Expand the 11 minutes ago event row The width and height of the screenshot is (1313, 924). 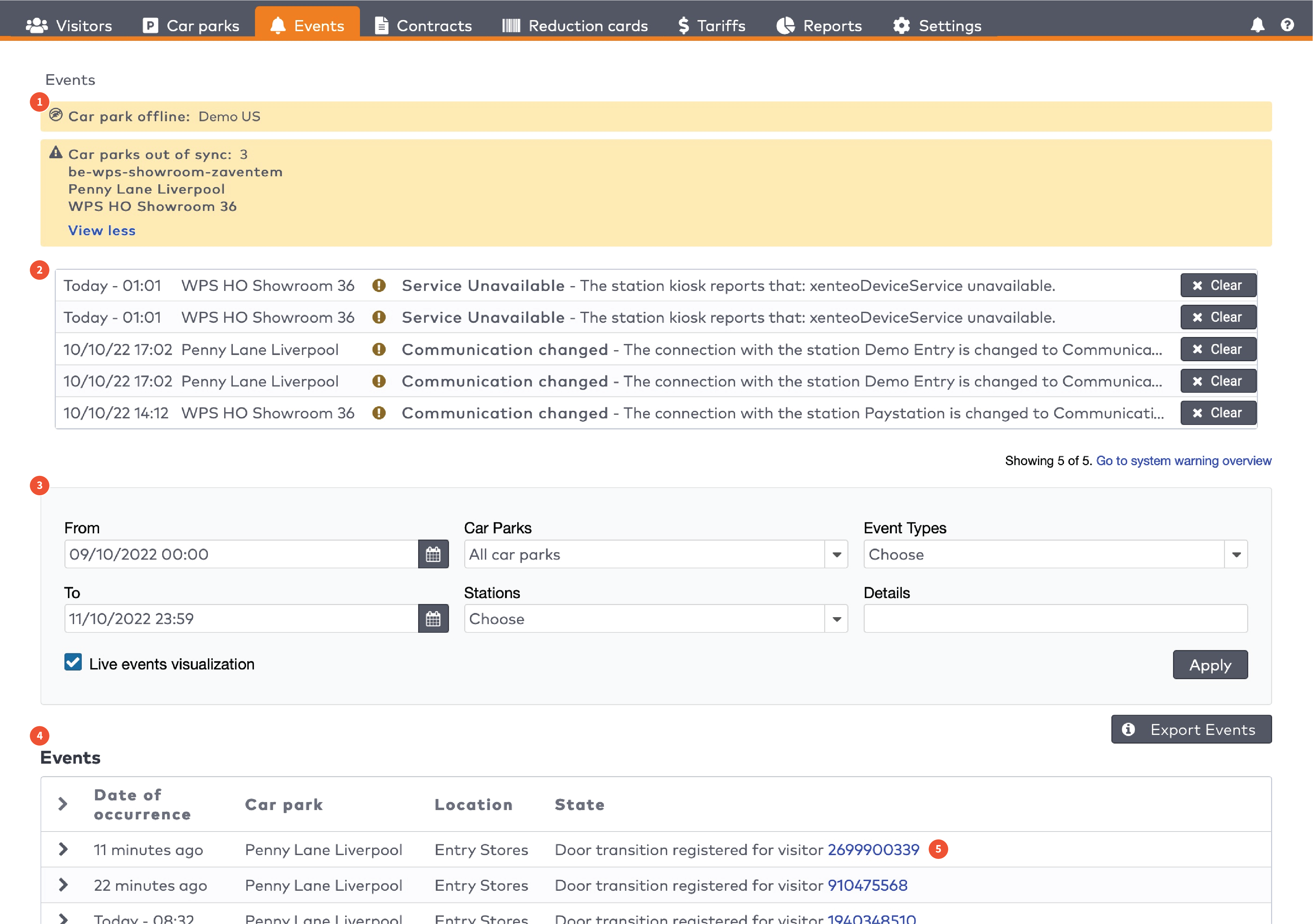[x=63, y=849]
